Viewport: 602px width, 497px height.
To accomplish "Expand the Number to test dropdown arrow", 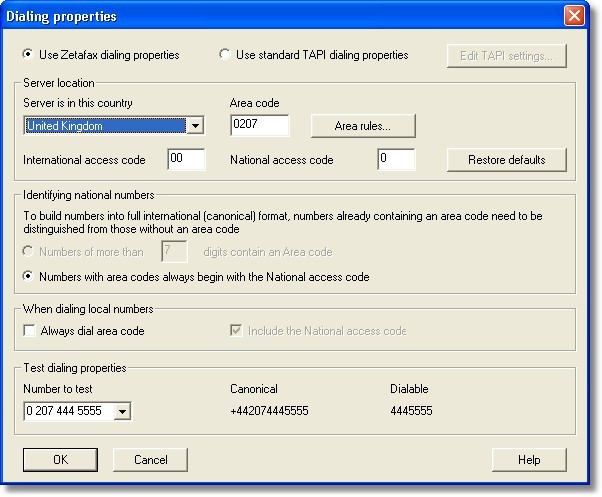I will pyautogui.click(x=123, y=411).
